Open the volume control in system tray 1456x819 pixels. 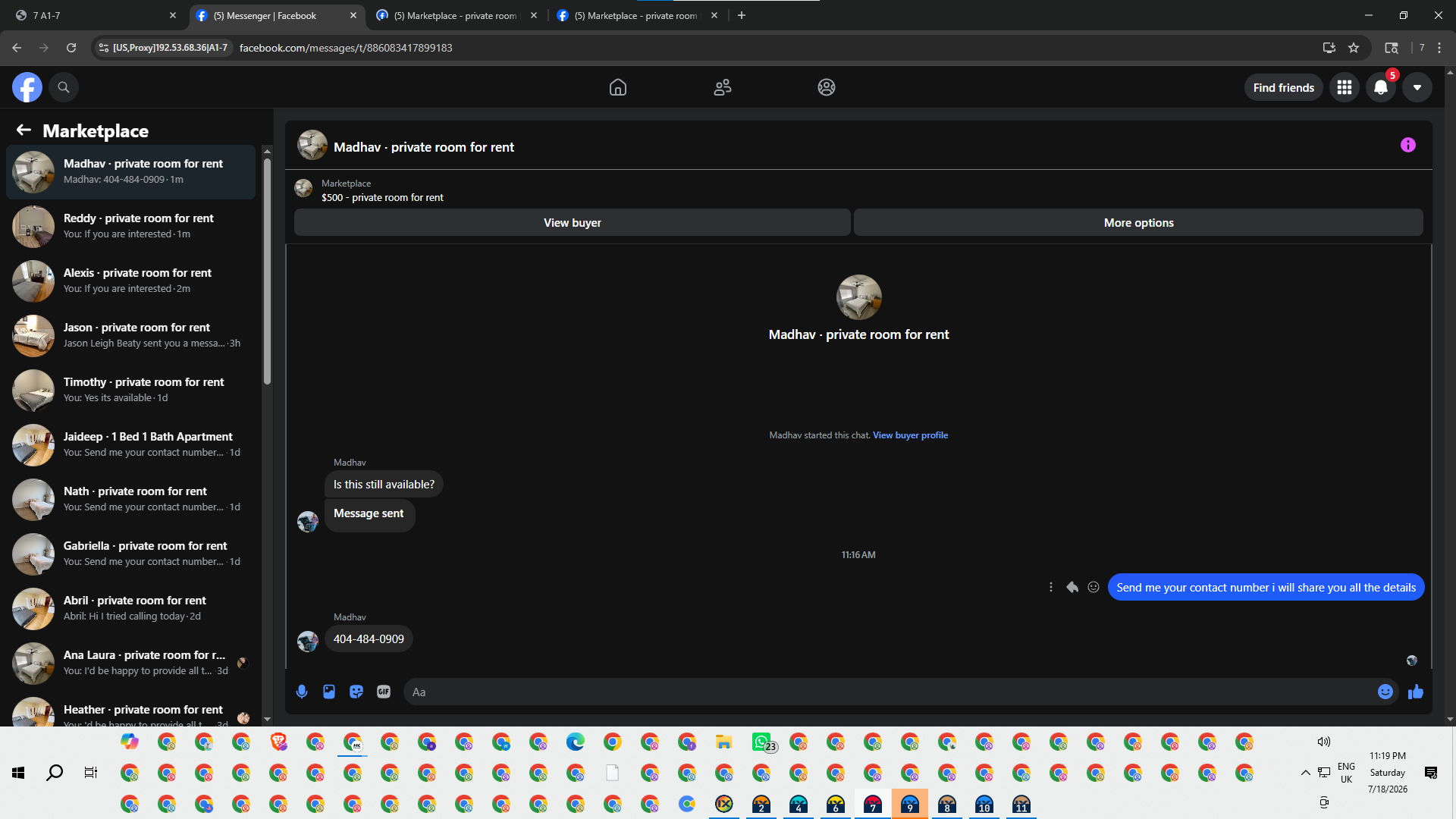[1324, 742]
